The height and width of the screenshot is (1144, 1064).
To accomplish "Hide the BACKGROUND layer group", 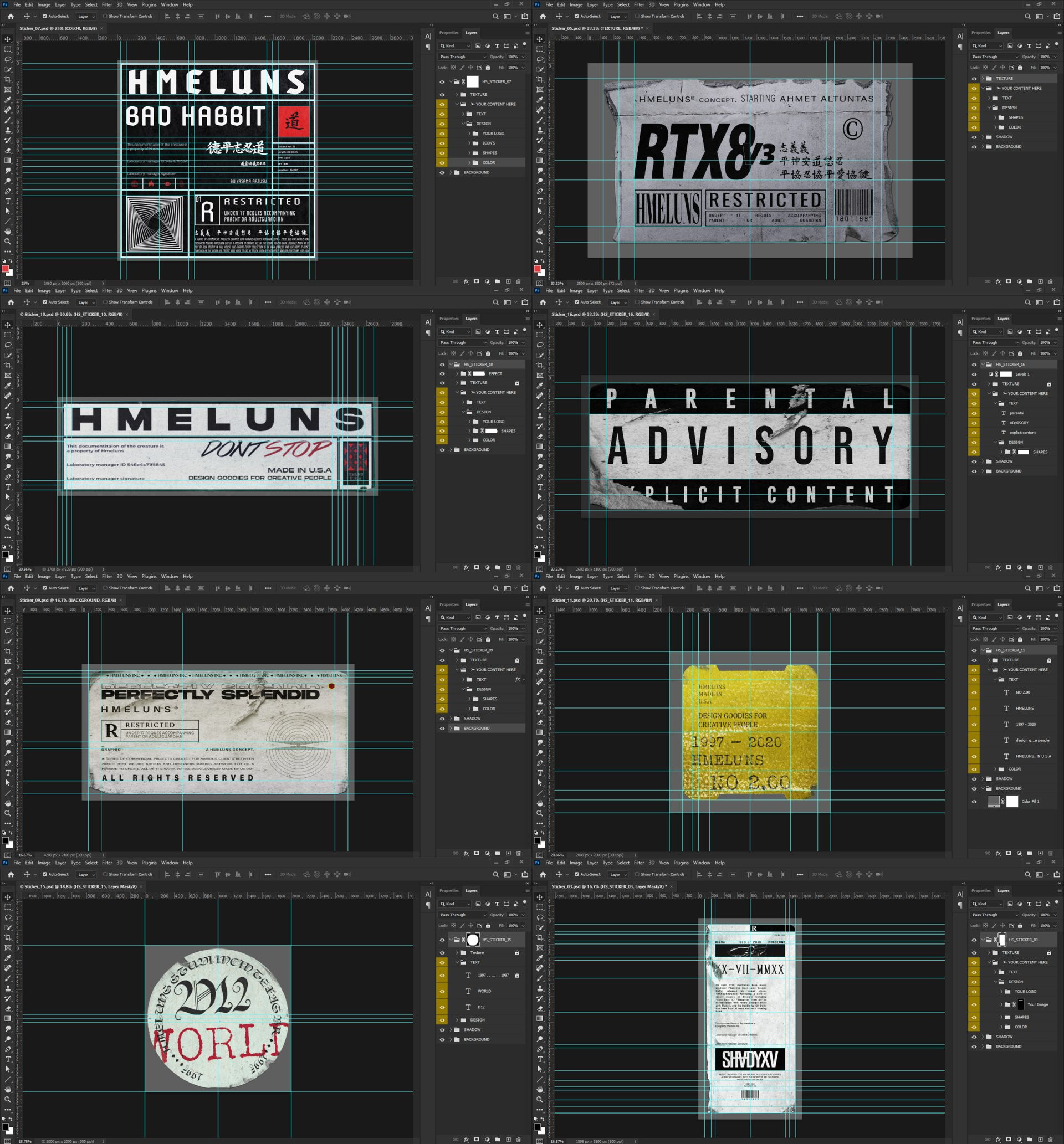I will tap(442, 172).
